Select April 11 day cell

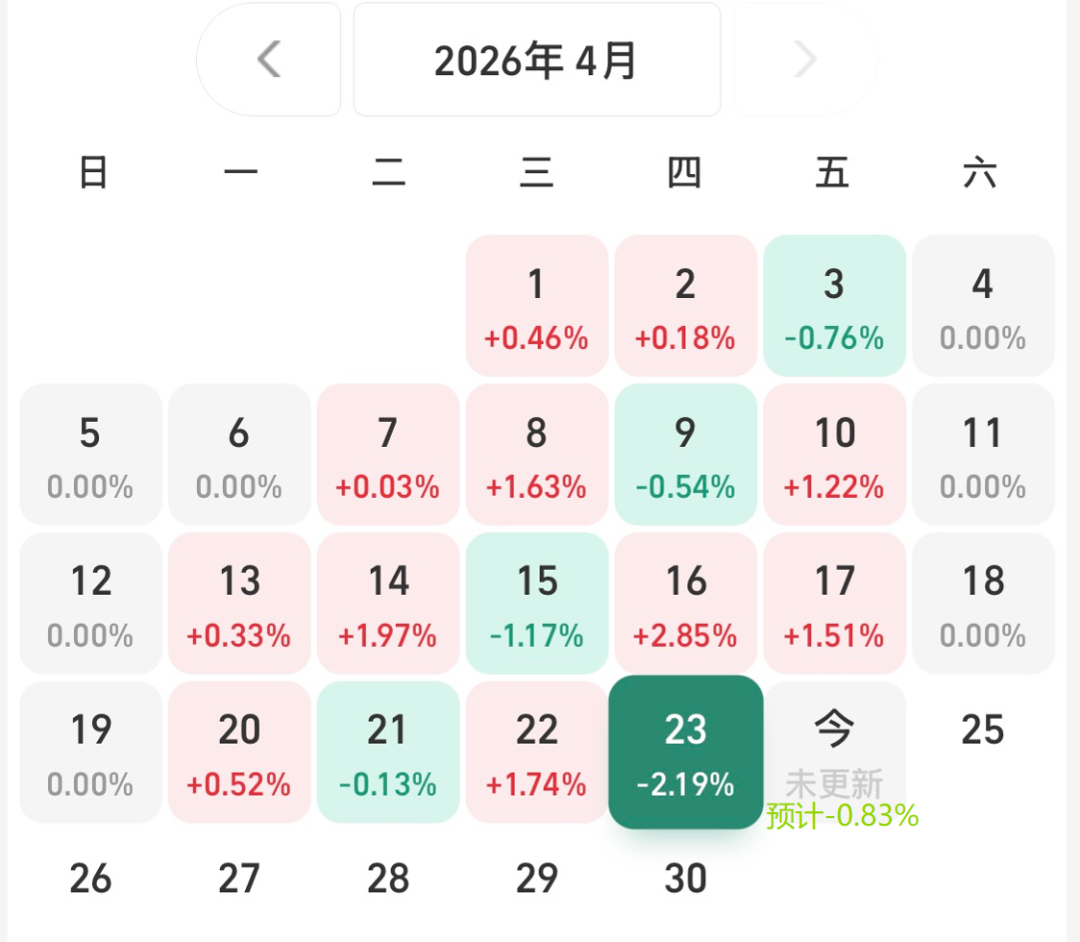point(983,454)
